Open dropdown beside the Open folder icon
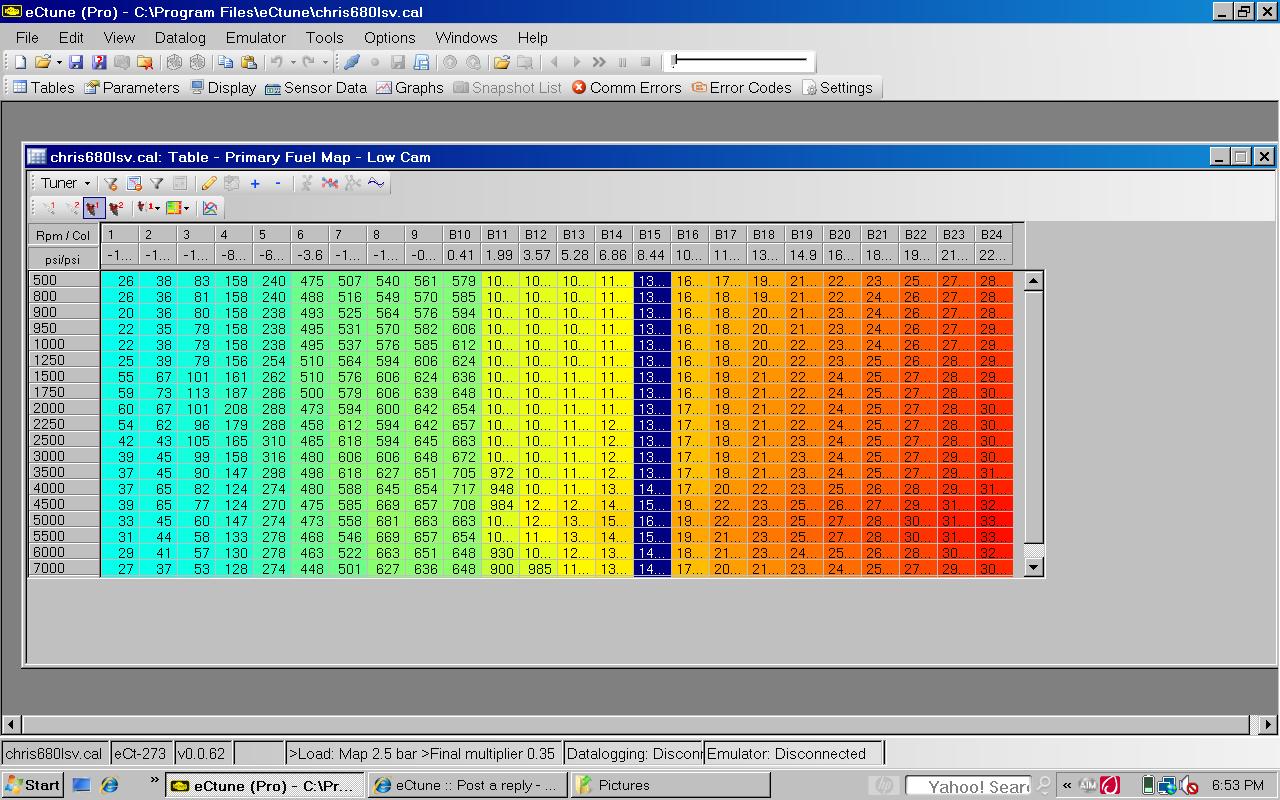Viewport: 1280px width, 800px height. (58, 62)
